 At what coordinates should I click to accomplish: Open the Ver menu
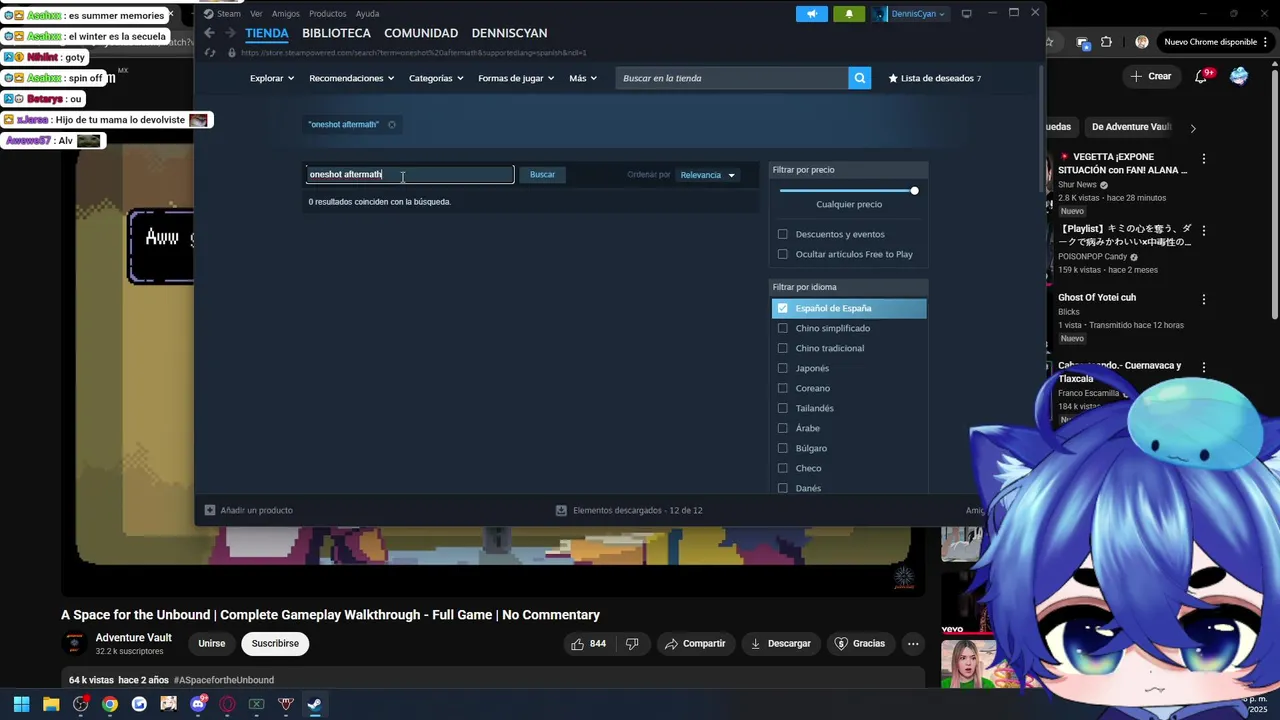point(256,14)
